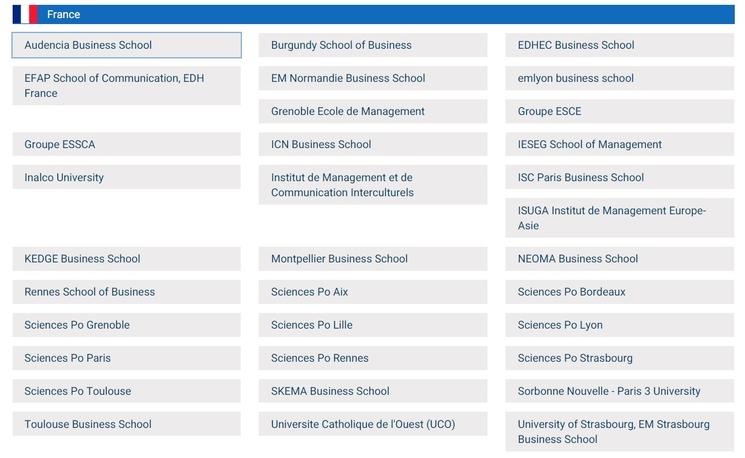Click Groupe ESSCA
The width and height of the screenshot is (745, 458).
(126, 144)
